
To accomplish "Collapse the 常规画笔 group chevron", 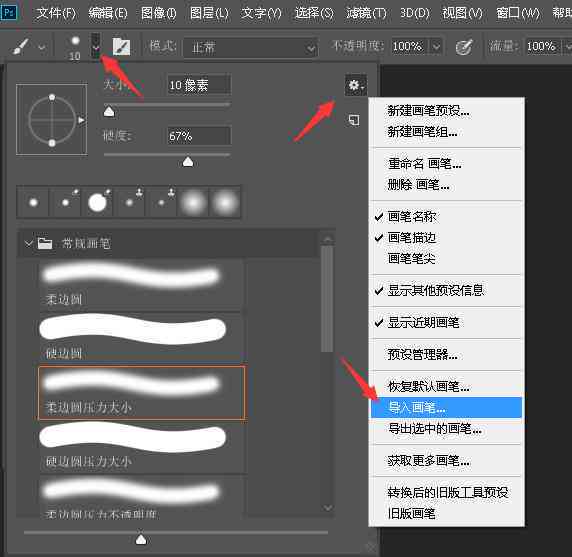I will [28, 243].
